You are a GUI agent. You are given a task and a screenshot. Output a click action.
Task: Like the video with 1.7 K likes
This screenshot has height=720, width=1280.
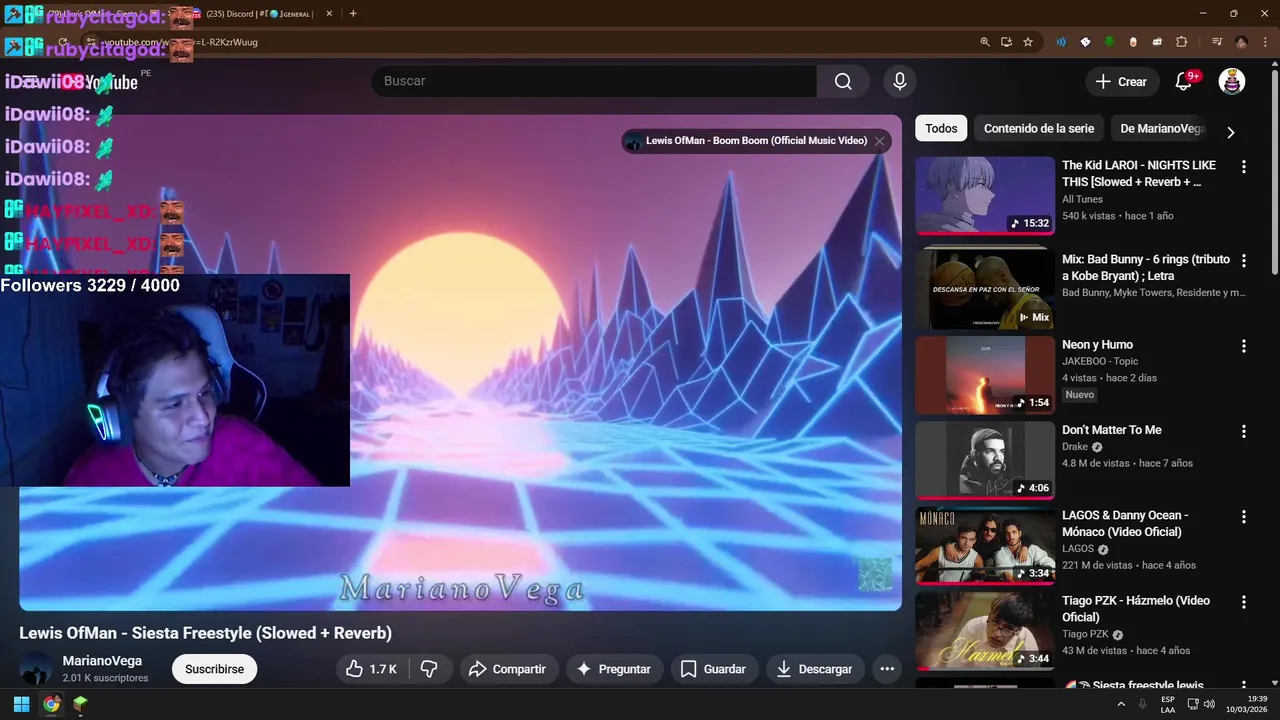[x=370, y=669]
